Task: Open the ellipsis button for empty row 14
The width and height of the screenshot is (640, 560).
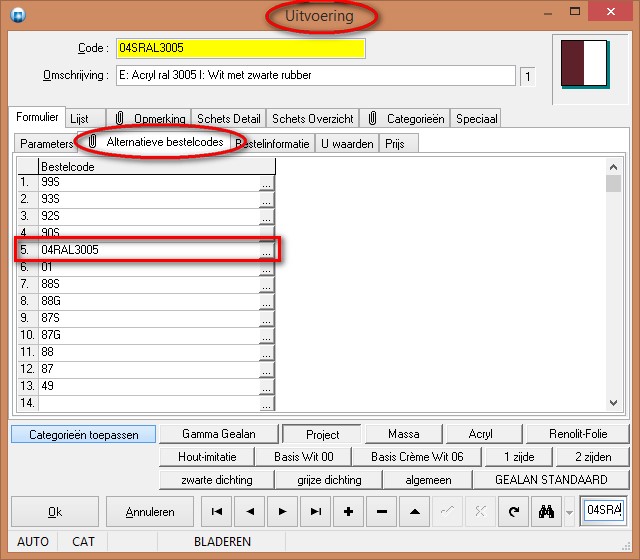Action: tap(267, 404)
